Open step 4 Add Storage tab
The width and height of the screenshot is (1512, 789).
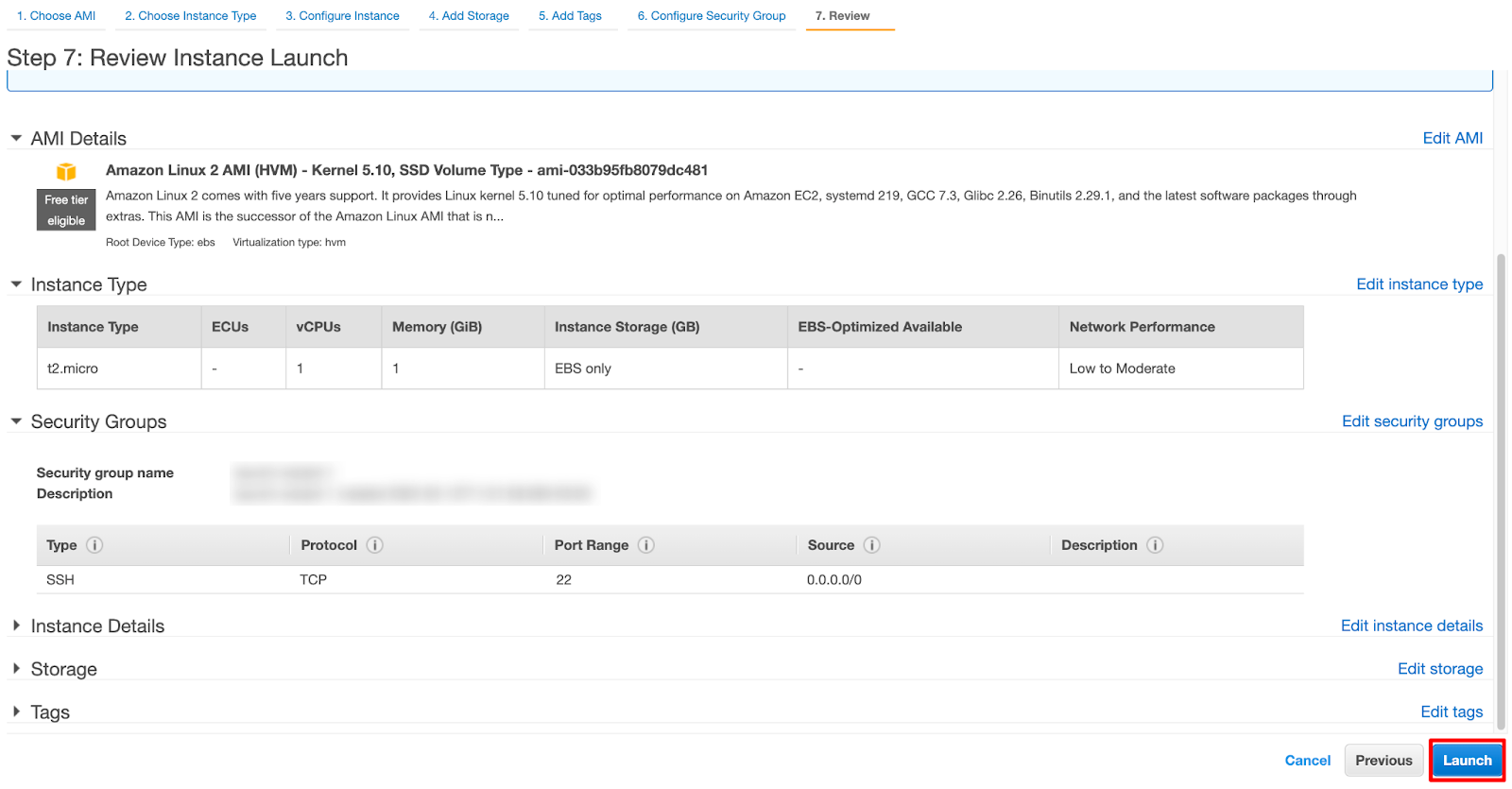point(469,16)
